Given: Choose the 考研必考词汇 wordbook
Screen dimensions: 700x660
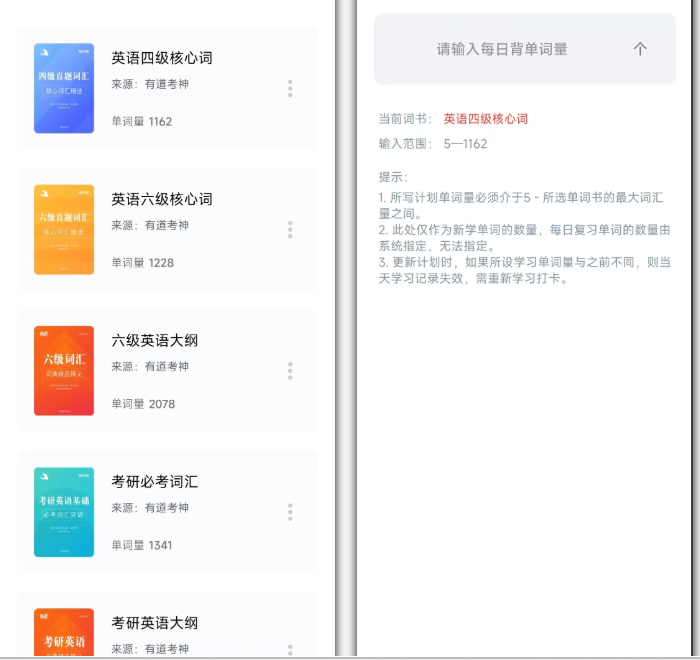Looking at the screenshot, I should [x=154, y=481].
